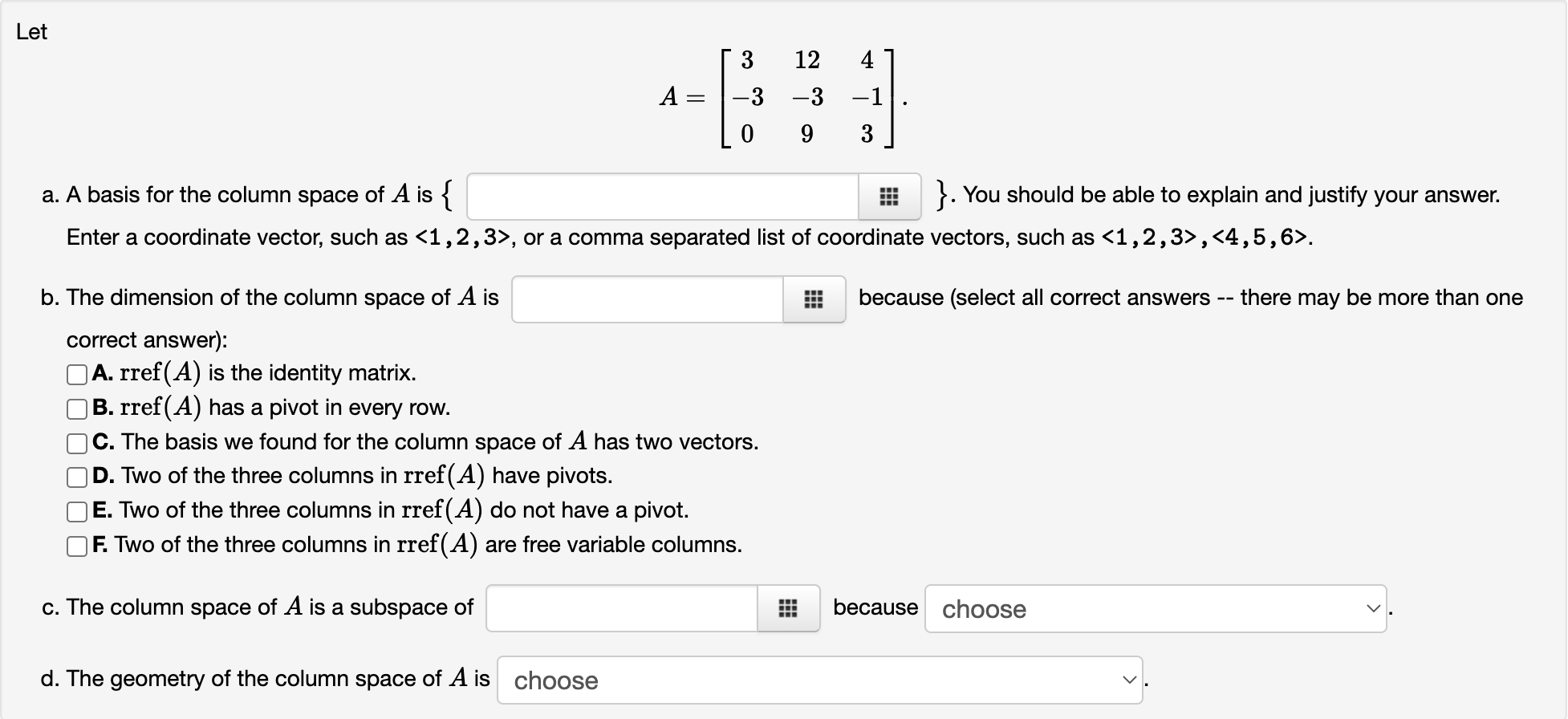This screenshot has width=1568, height=719.
Task: Check option F about free variable columns
Action: [77, 545]
